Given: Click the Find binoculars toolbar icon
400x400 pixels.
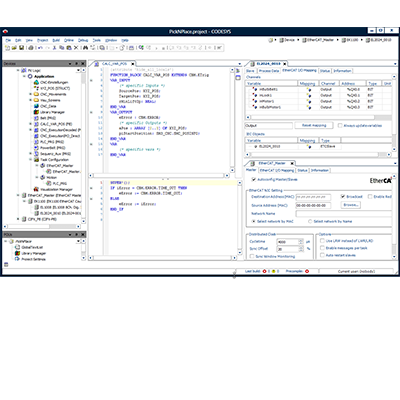Looking at the screenshot, I should [x=85, y=48].
